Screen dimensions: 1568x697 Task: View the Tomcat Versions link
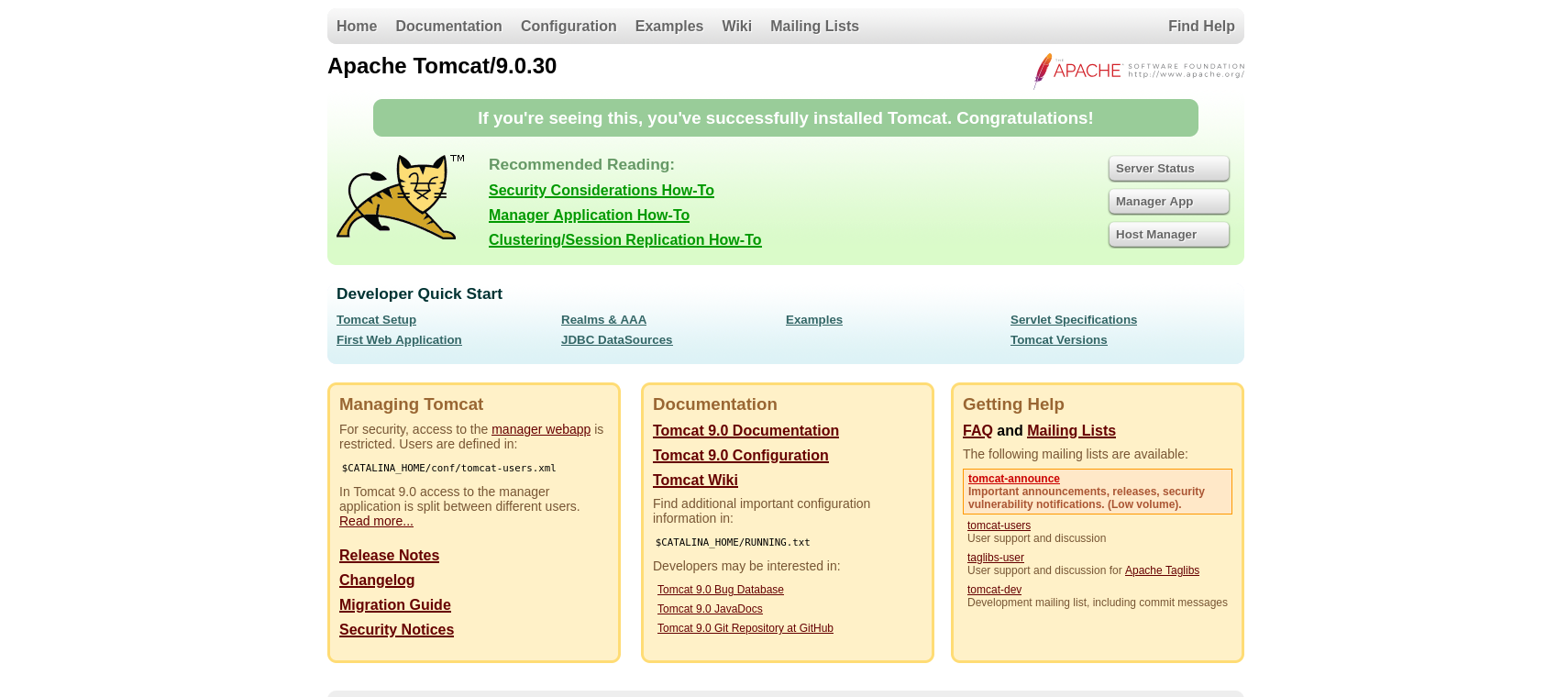[x=1058, y=340]
